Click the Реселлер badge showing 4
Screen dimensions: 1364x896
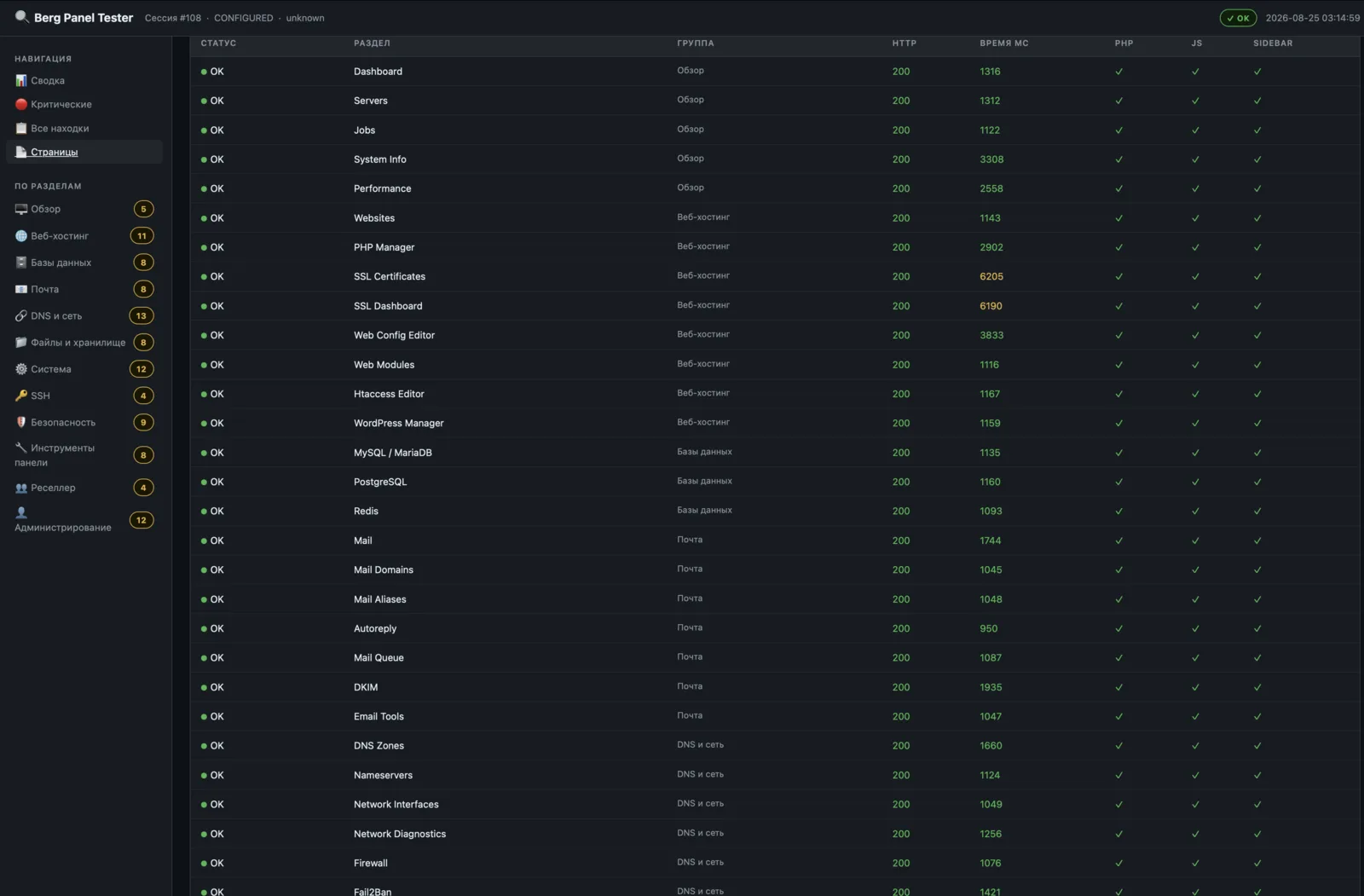pos(143,488)
